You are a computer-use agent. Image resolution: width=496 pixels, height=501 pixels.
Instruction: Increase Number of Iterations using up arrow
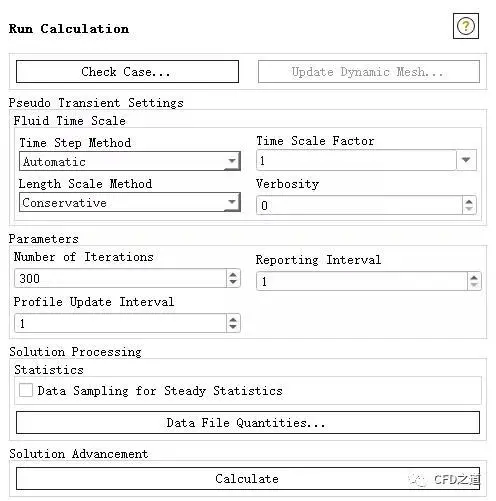click(x=233, y=274)
